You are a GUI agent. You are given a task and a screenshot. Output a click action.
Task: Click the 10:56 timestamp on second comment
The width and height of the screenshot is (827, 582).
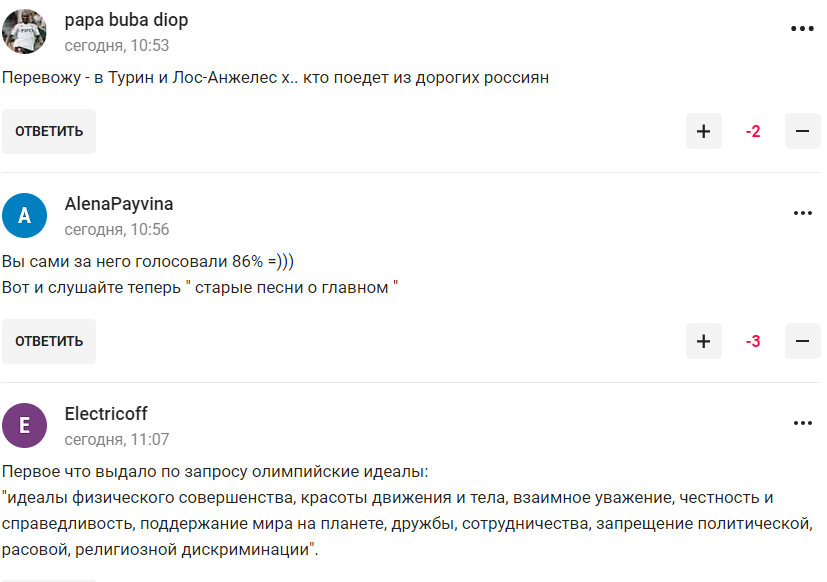[117, 230]
